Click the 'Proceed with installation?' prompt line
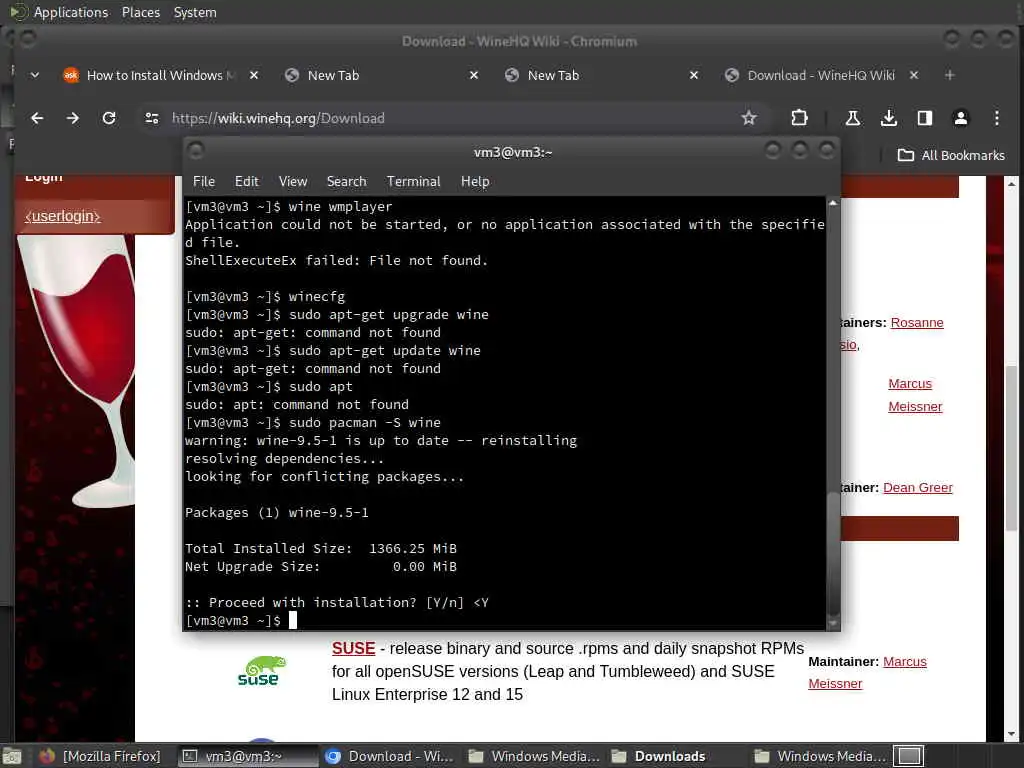This screenshot has height=768, width=1024. point(337,603)
